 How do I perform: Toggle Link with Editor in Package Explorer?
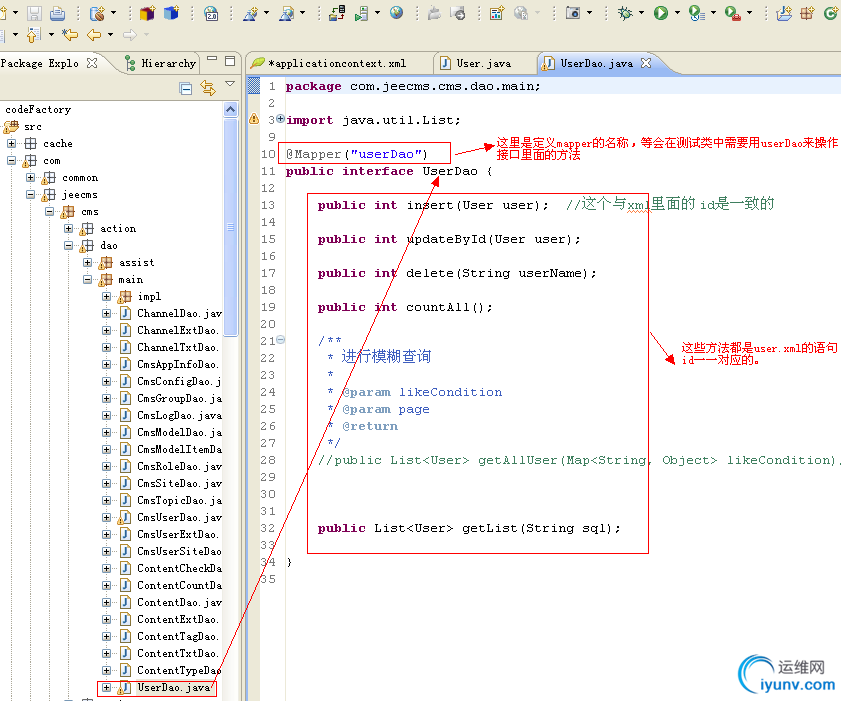click(x=208, y=88)
